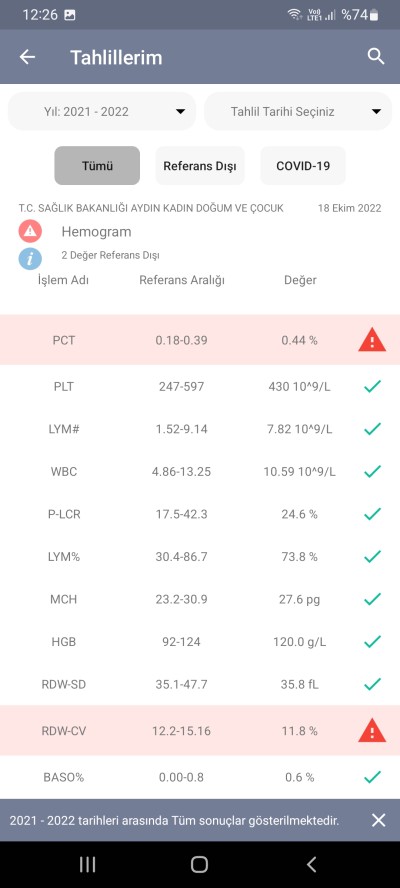400x888 pixels.
Task: Switch to the Referans Dışı filter
Action: click(x=200, y=166)
